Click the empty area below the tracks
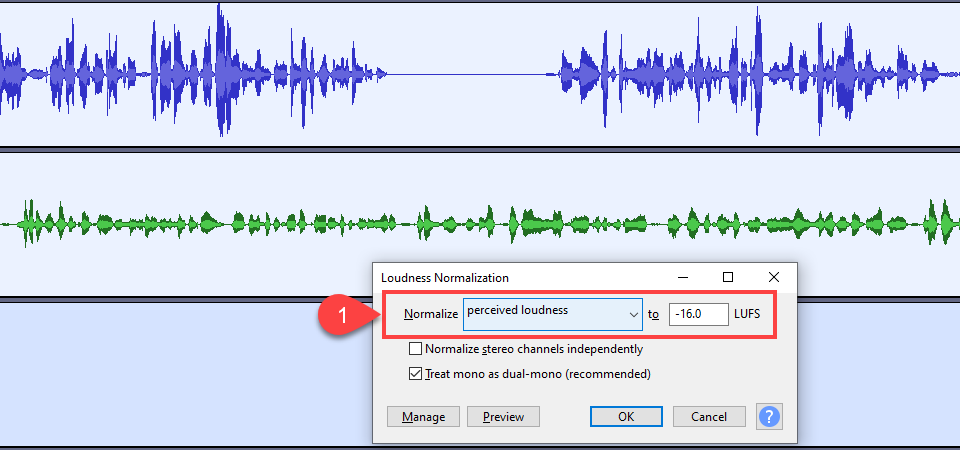Image resolution: width=960 pixels, height=450 pixels. 184,373
